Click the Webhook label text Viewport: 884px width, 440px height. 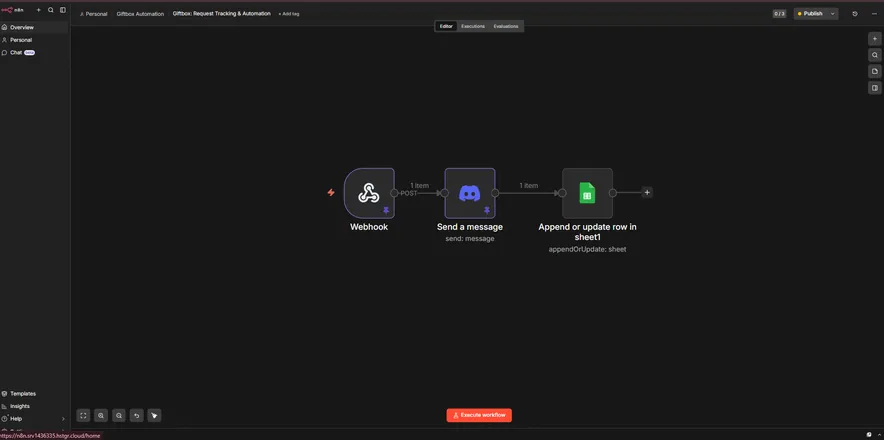[x=369, y=227]
